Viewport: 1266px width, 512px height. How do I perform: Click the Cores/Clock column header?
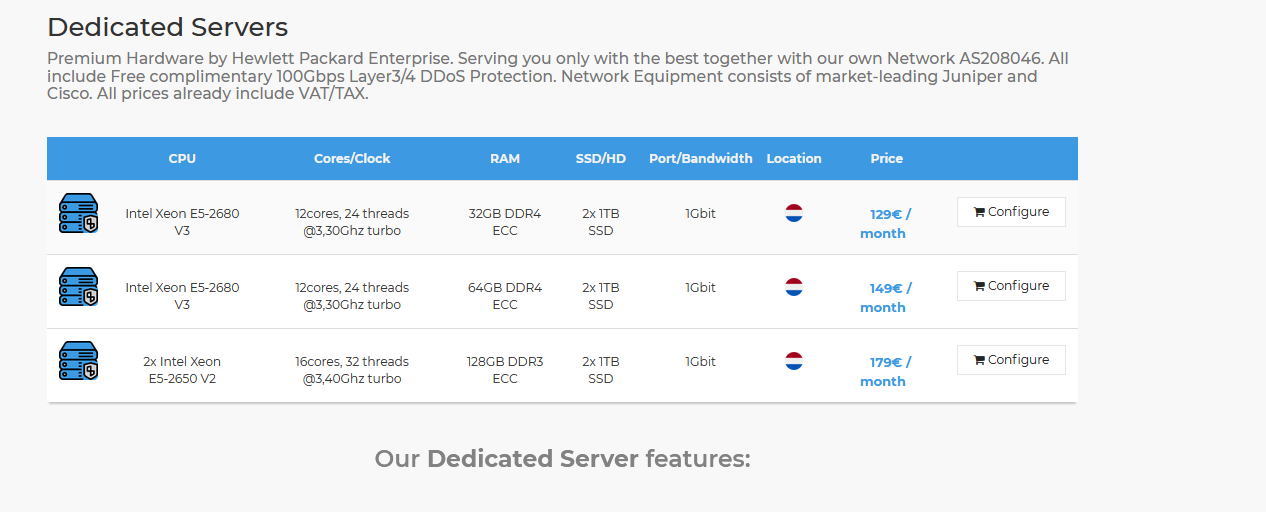tap(352, 158)
